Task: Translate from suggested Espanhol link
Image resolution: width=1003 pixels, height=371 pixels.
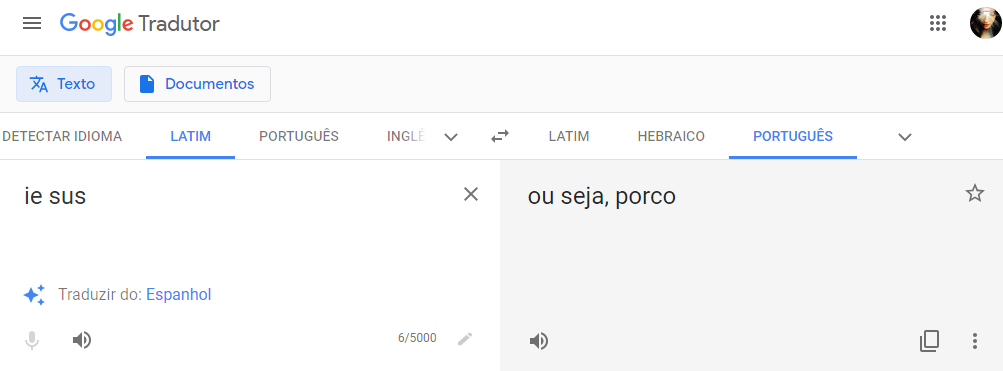Action: pos(178,295)
